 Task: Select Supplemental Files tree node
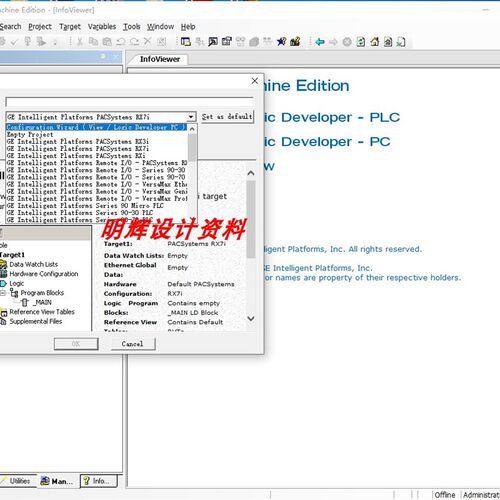(x=36, y=321)
